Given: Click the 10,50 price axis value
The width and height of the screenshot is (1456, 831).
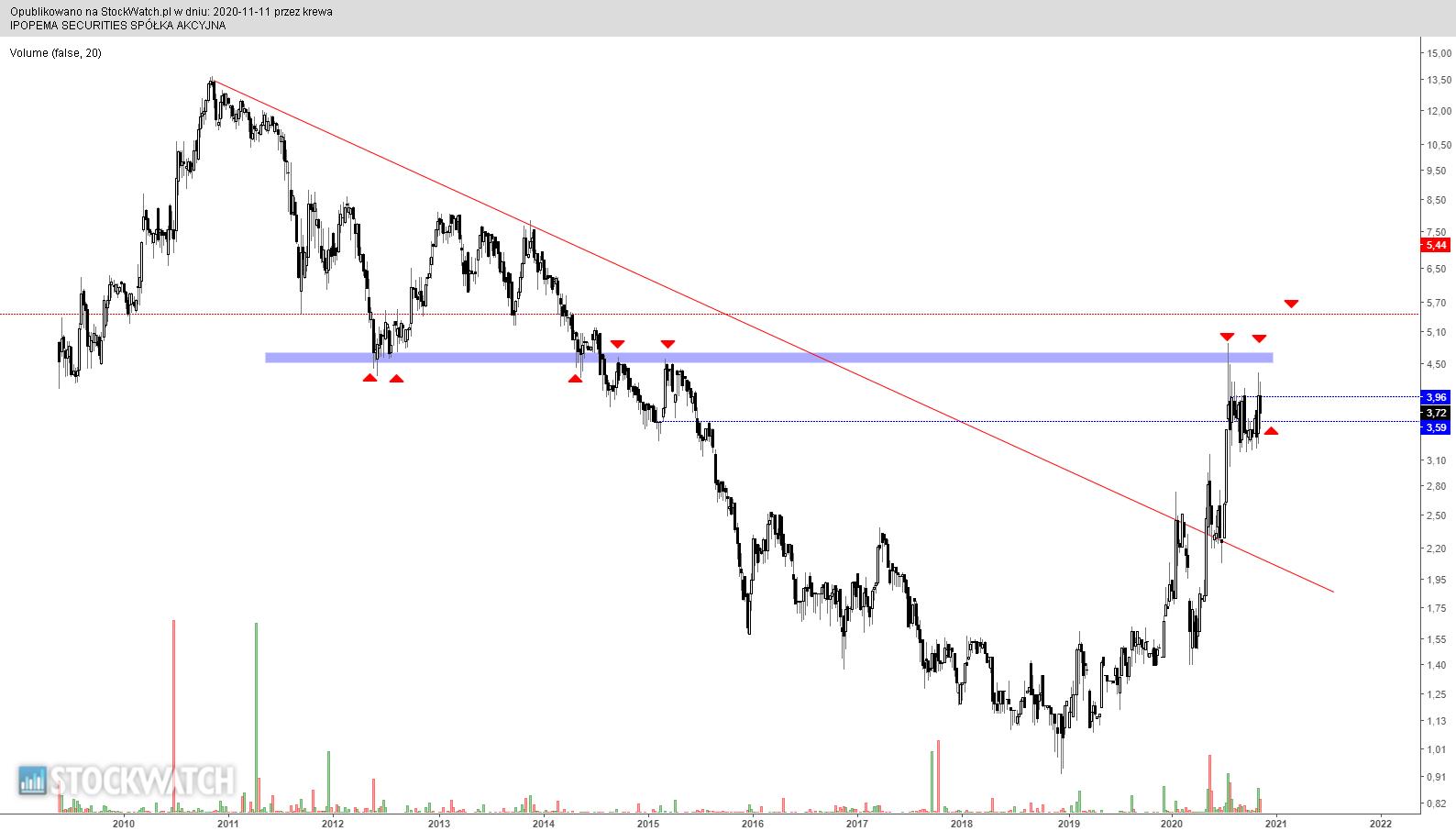Looking at the screenshot, I should (1439, 145).
